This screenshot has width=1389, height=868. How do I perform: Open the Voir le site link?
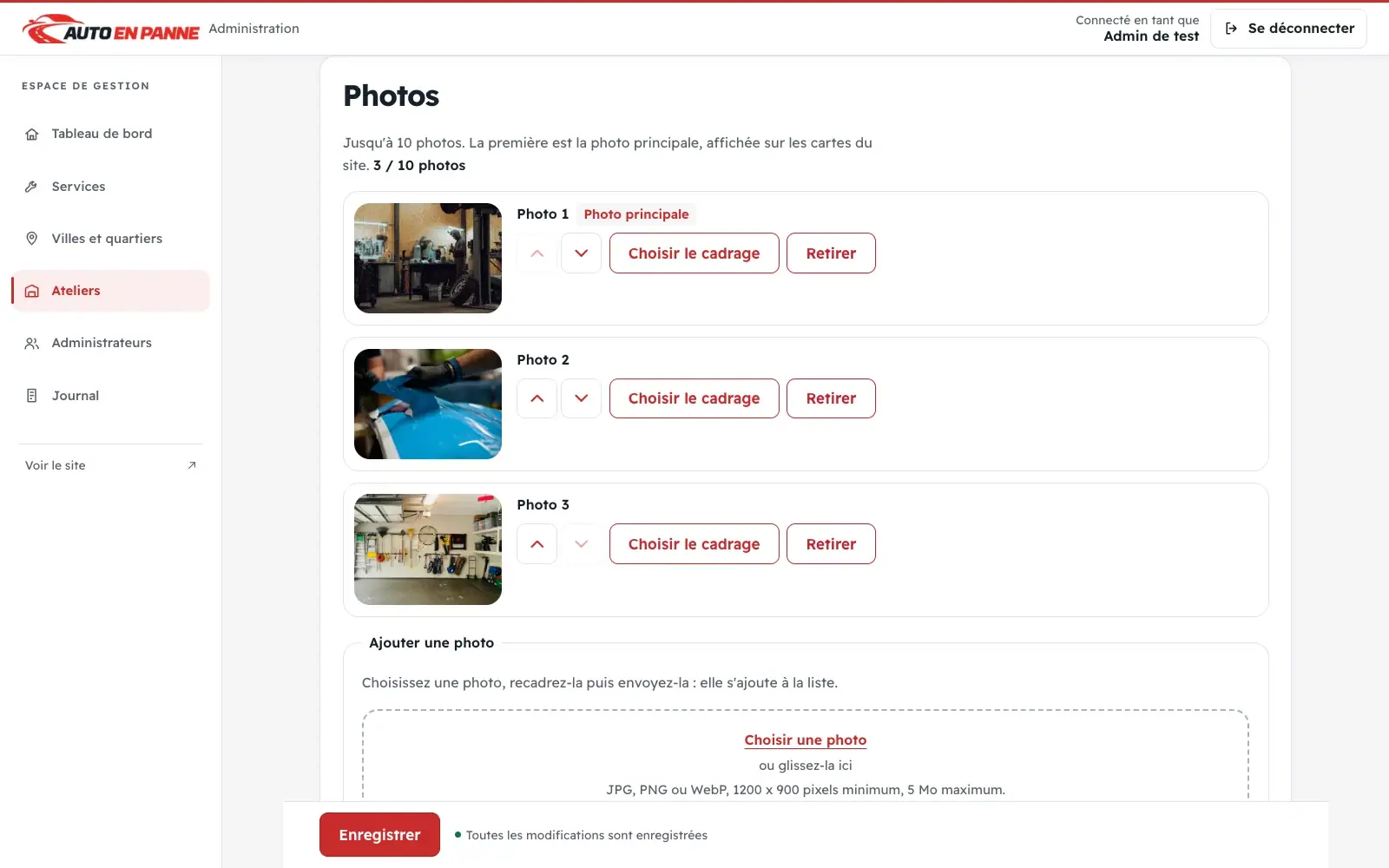click(x=111, y=465)
